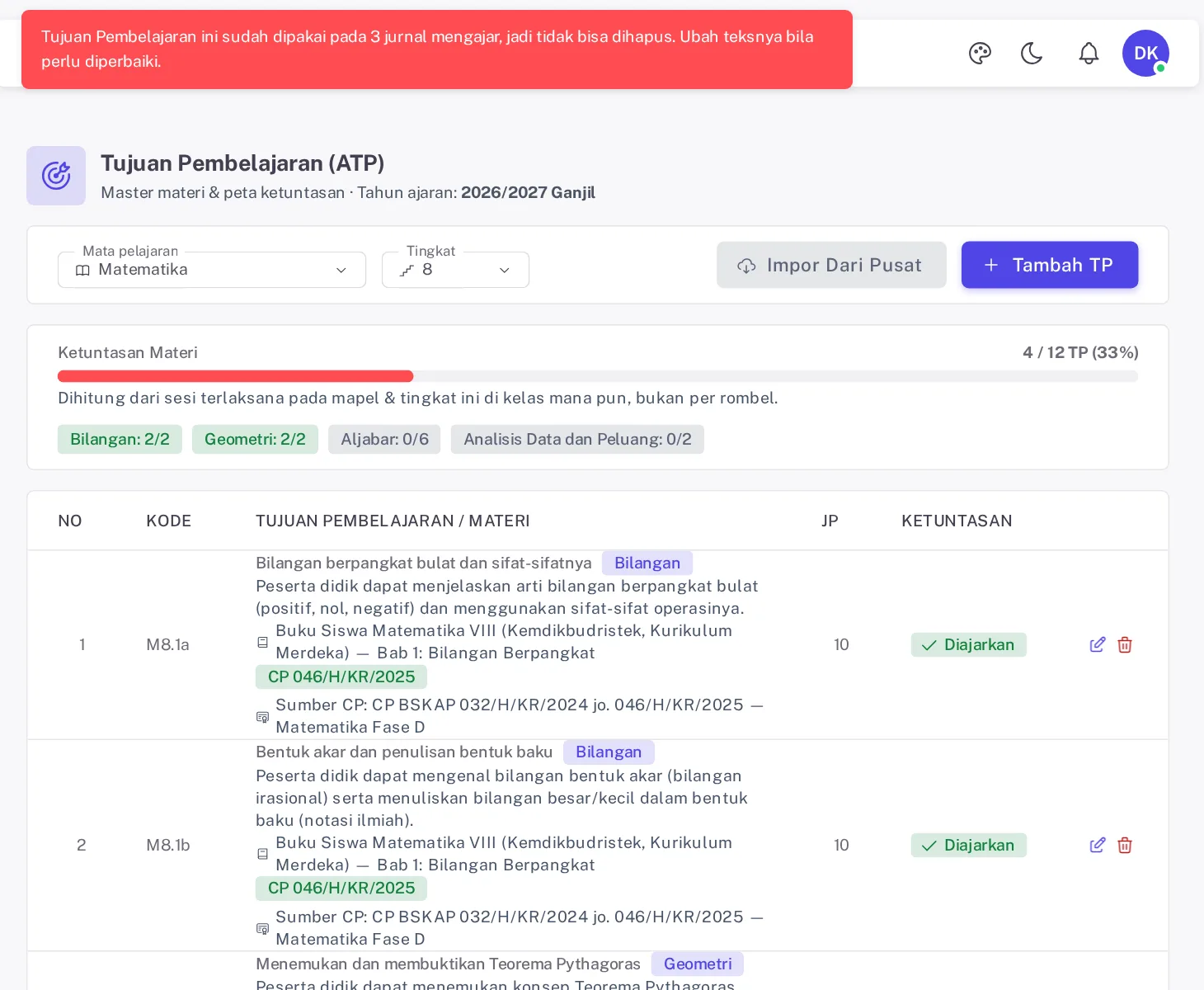Open the Mata pelajaran Matematika dropdown
The width and height of the screenshot is (1204, 990).
click(212, 270)
